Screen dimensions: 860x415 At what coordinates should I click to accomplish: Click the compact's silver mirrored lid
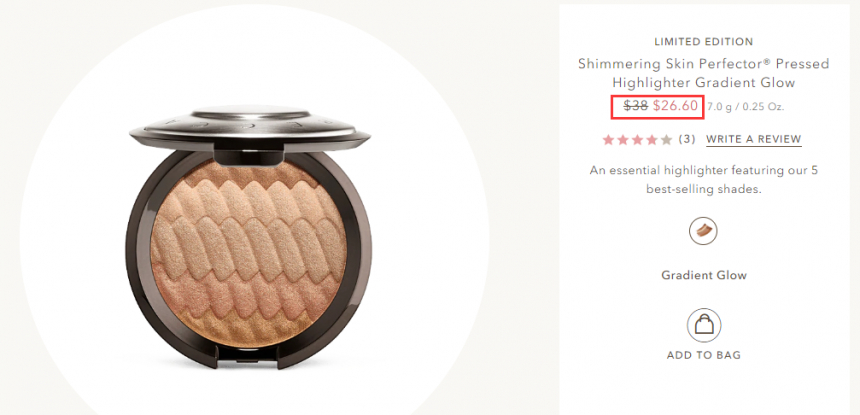coord(250,127)
